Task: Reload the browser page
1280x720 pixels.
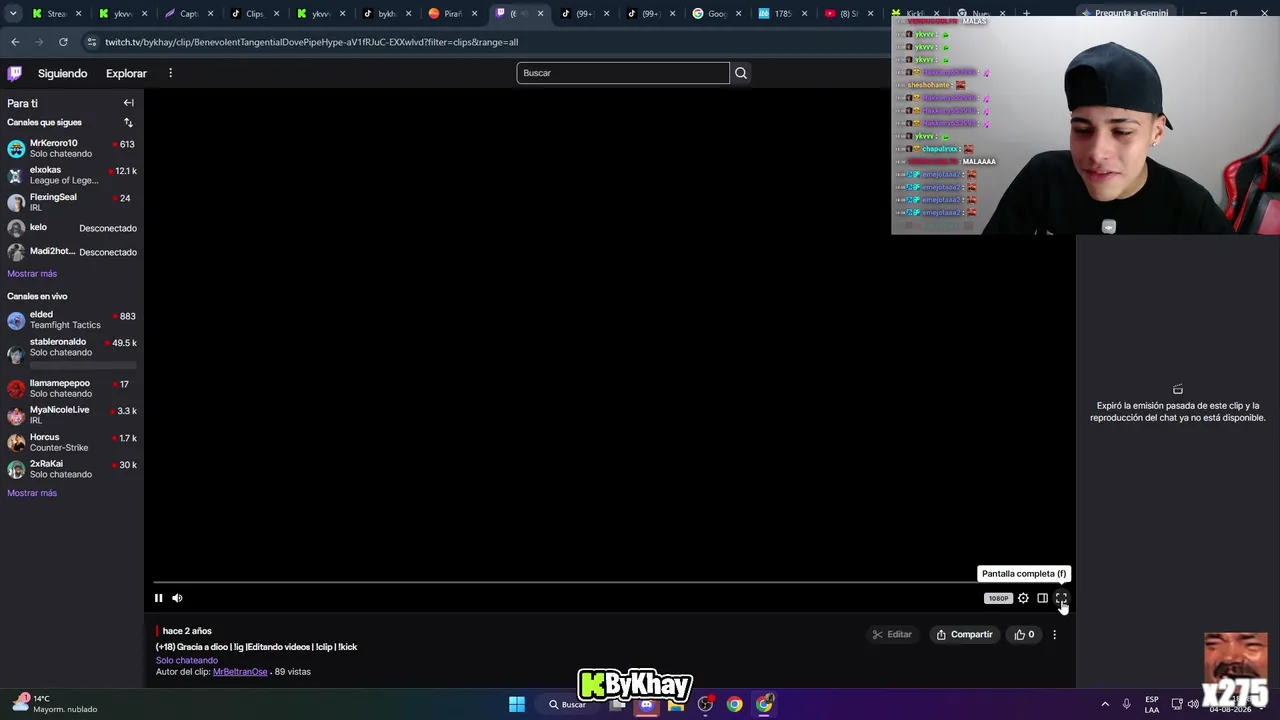Action: (63, 42)
